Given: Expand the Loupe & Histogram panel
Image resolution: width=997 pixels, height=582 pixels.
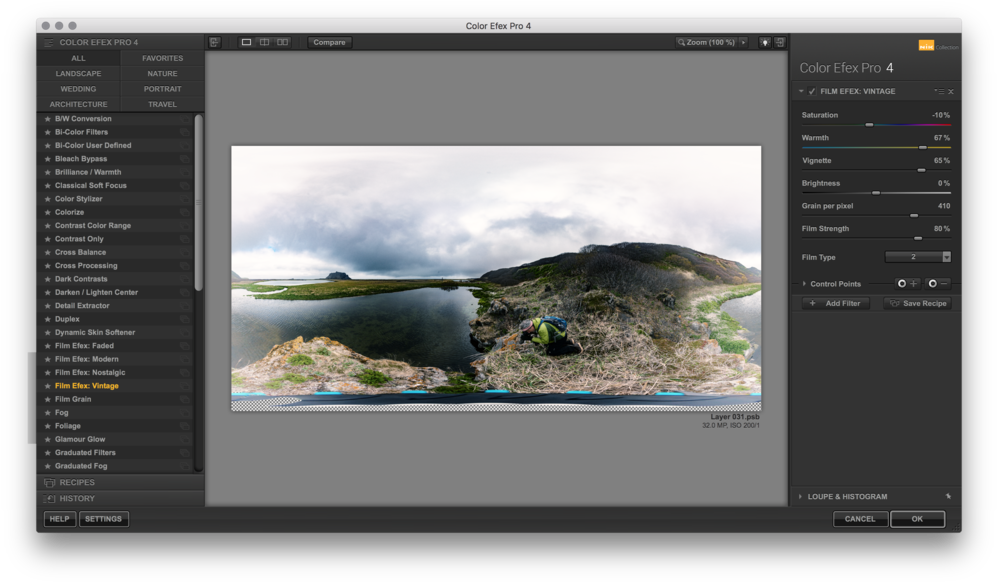Looking at the screenshot, I should [x=799, y=496].
